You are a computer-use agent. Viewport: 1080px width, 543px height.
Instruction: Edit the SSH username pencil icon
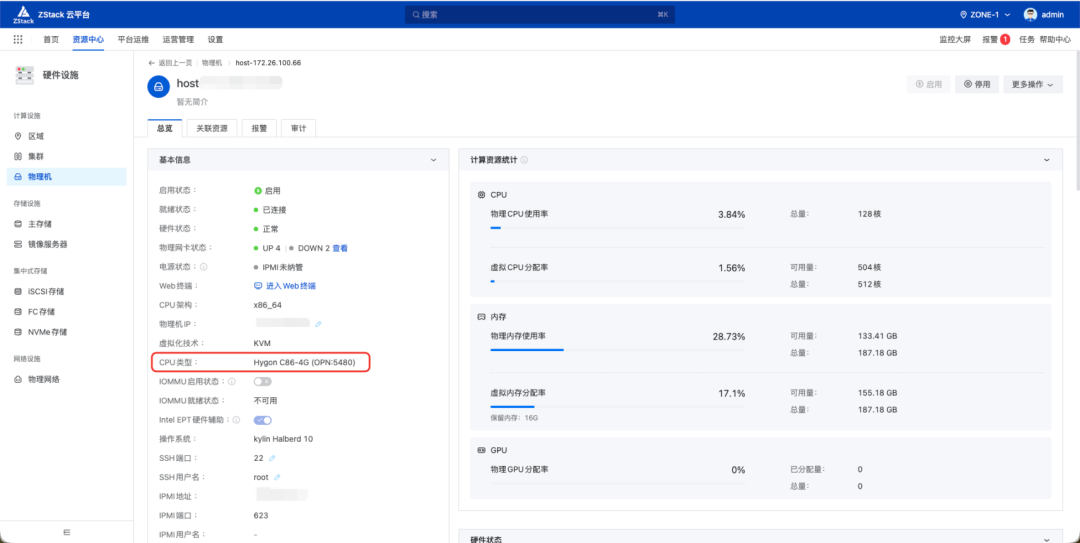tap(278, 477)
